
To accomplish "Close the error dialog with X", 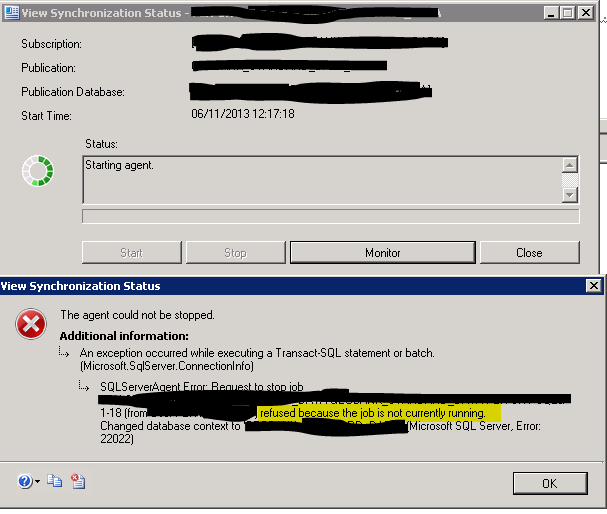I will coord(593,286).
